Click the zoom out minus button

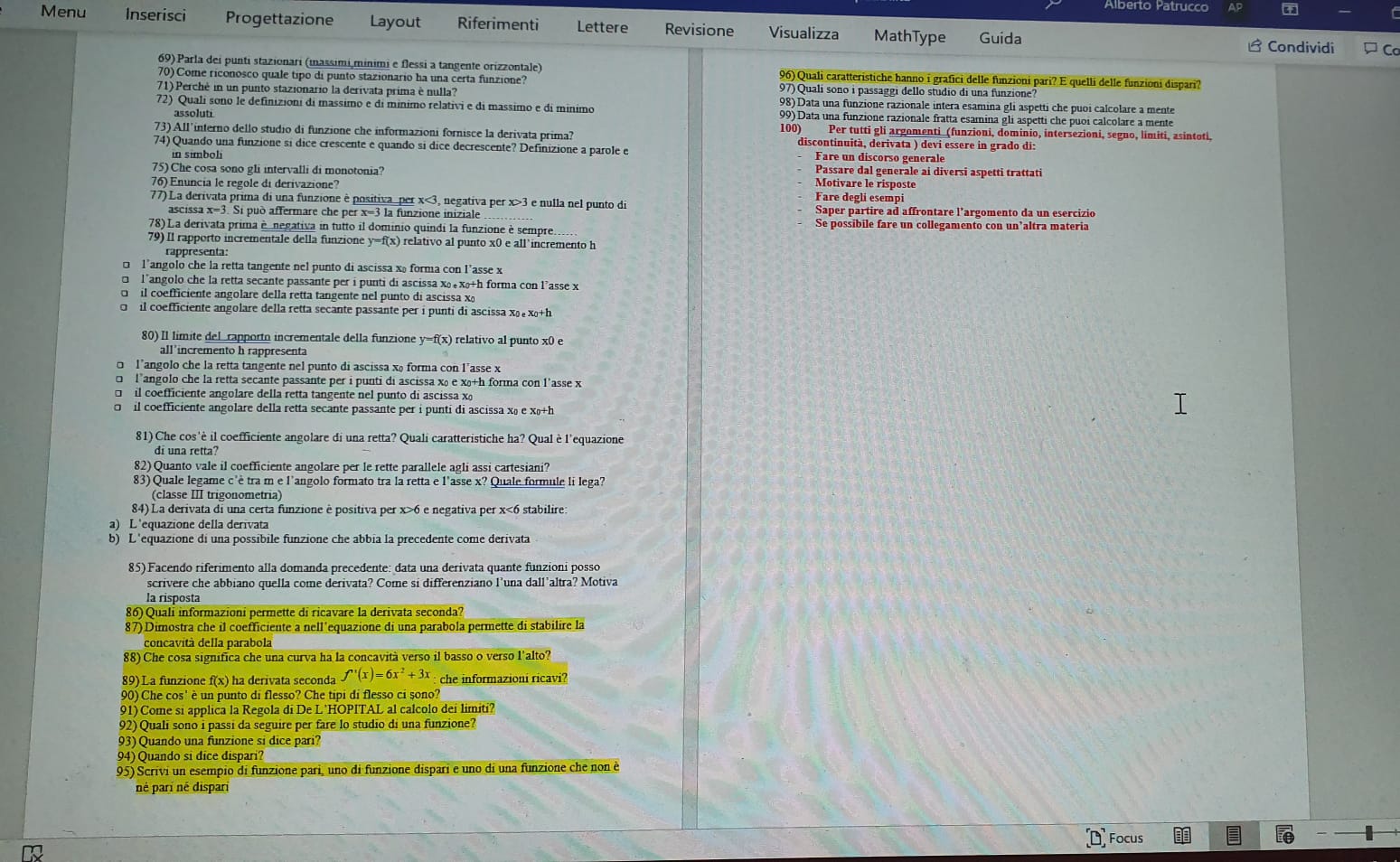click(x=1323, y=833)
